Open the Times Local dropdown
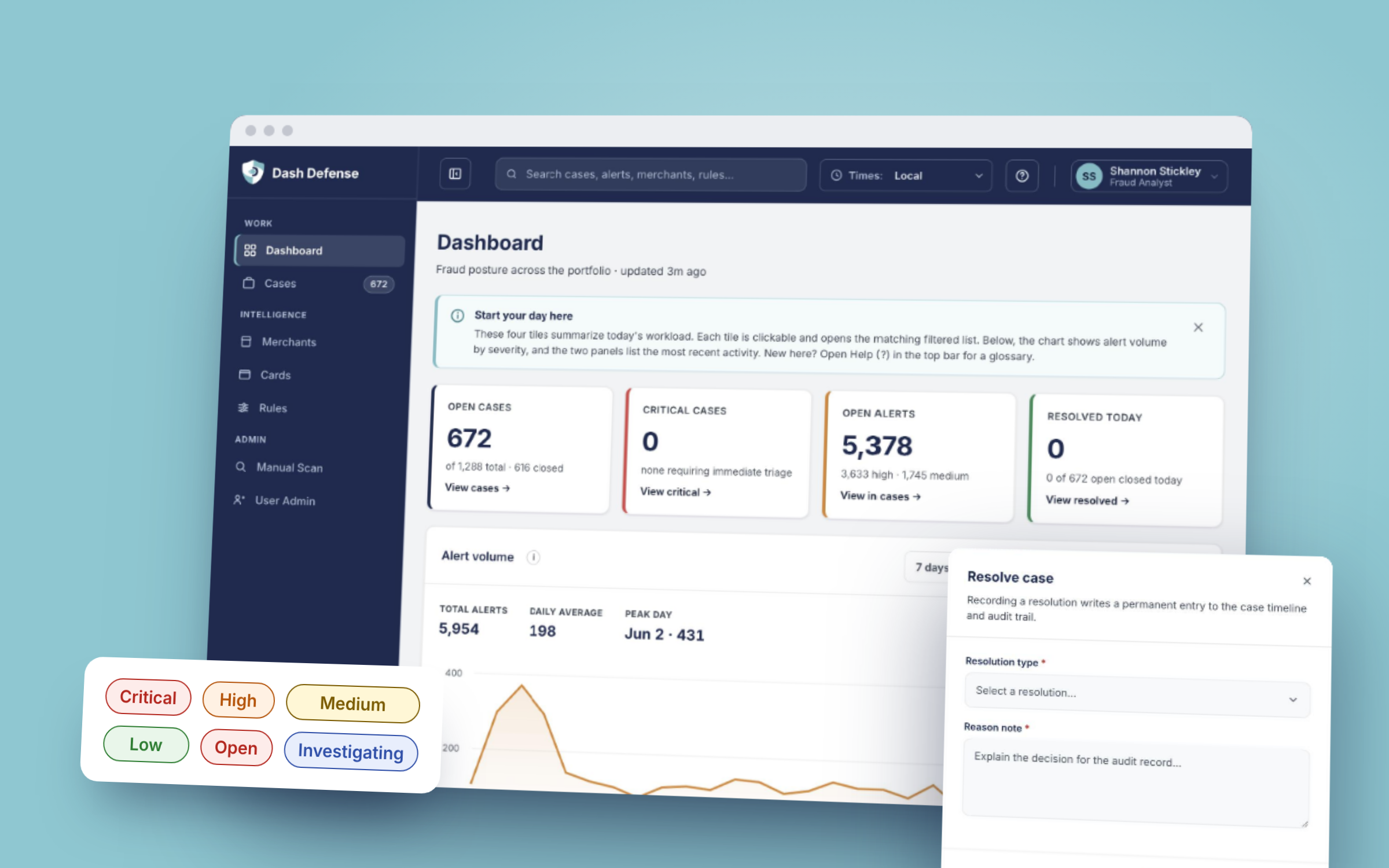 [x=906, y=175]
